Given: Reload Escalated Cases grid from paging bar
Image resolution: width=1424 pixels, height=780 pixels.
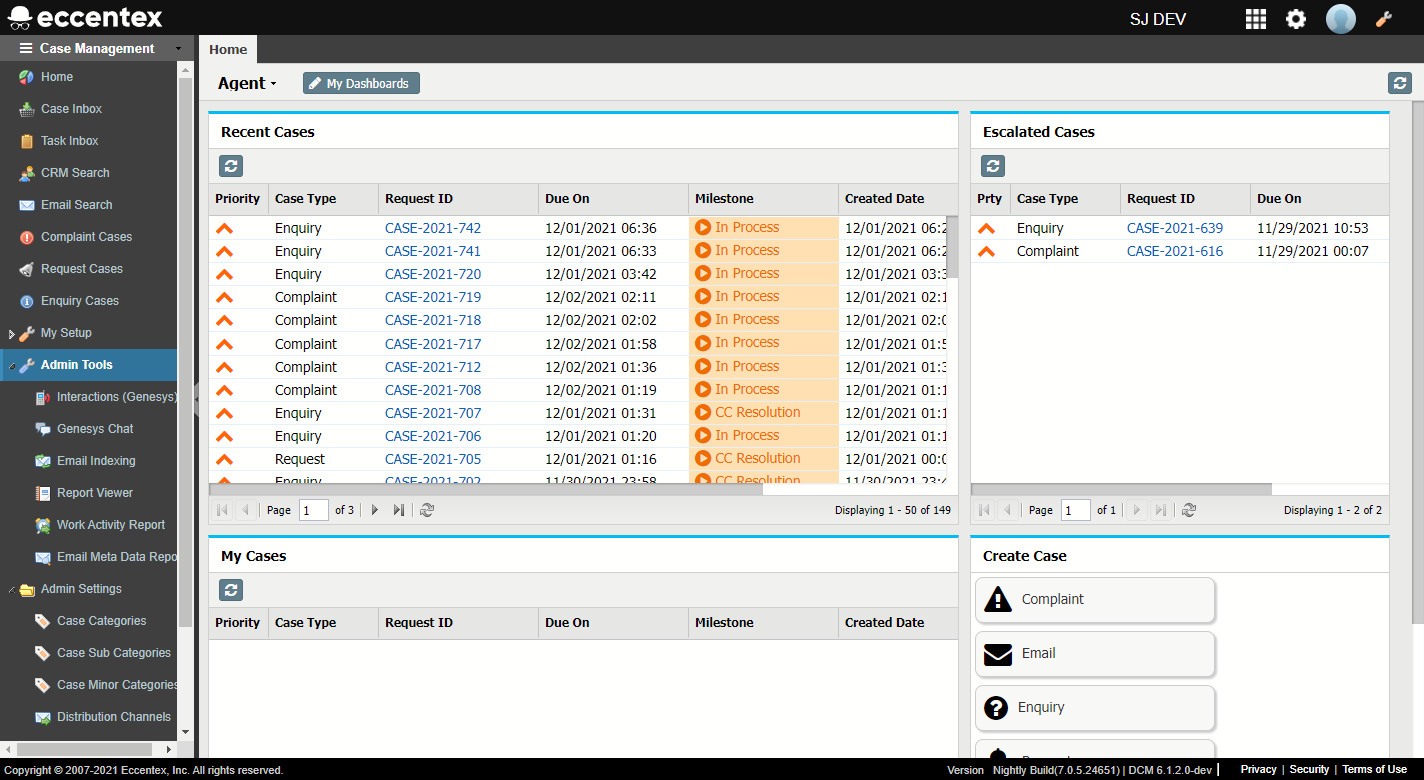Looking at the screenshot, I should coord(1189,510).
